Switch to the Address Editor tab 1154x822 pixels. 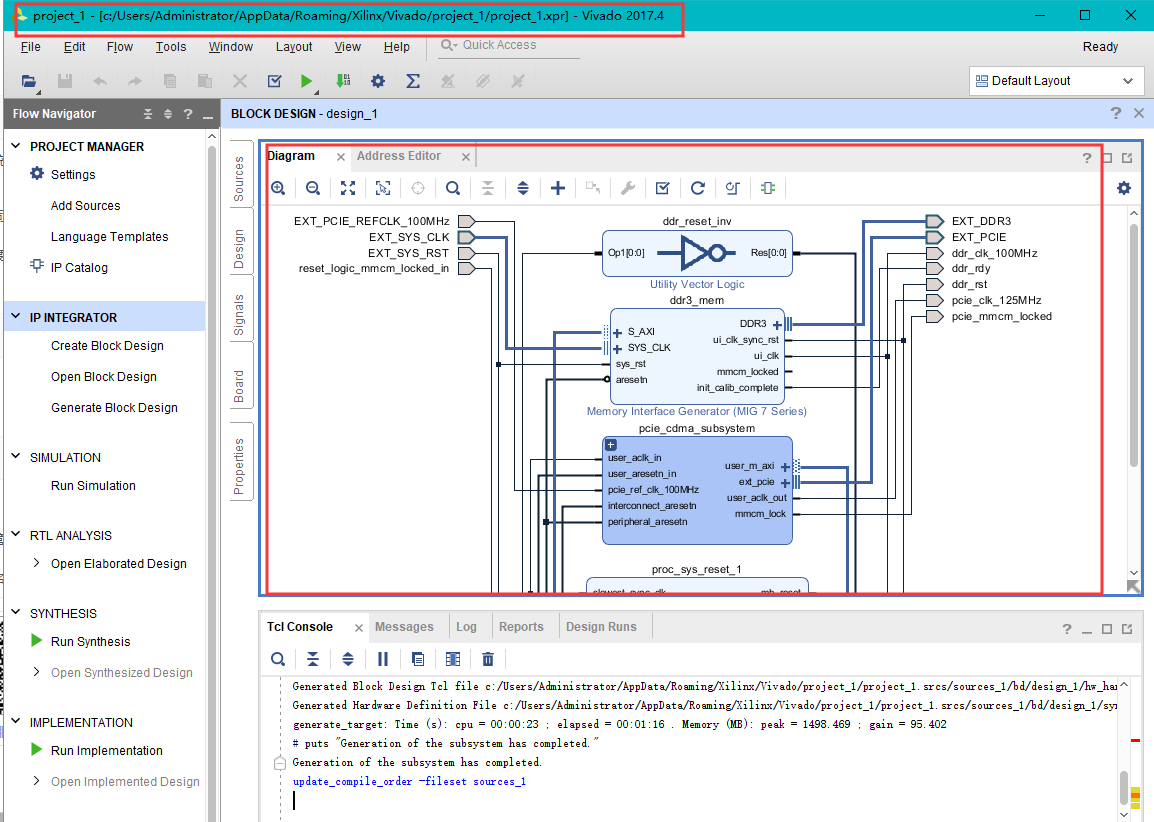pyautogui.click(x=399, y=156)
